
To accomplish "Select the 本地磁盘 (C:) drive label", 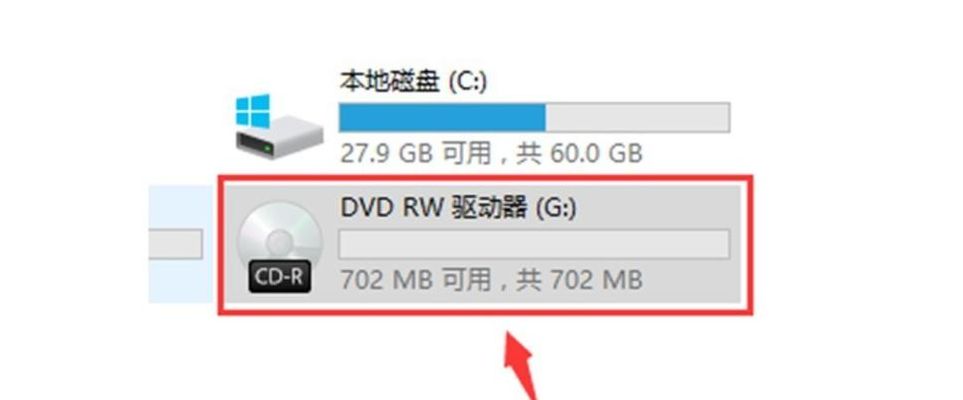I will click(x=413, y=82).
